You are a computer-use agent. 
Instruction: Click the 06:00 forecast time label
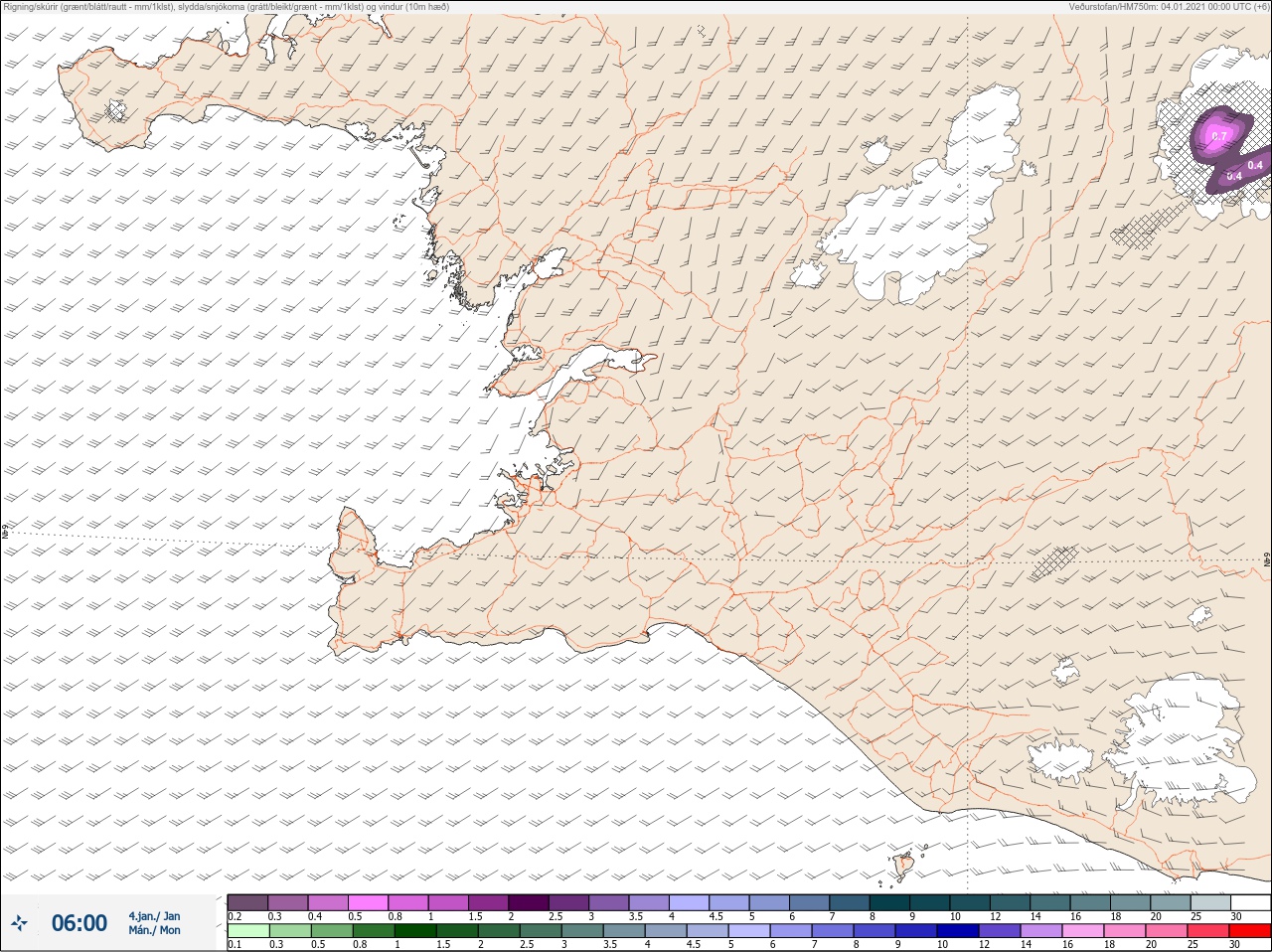(79, 923)
